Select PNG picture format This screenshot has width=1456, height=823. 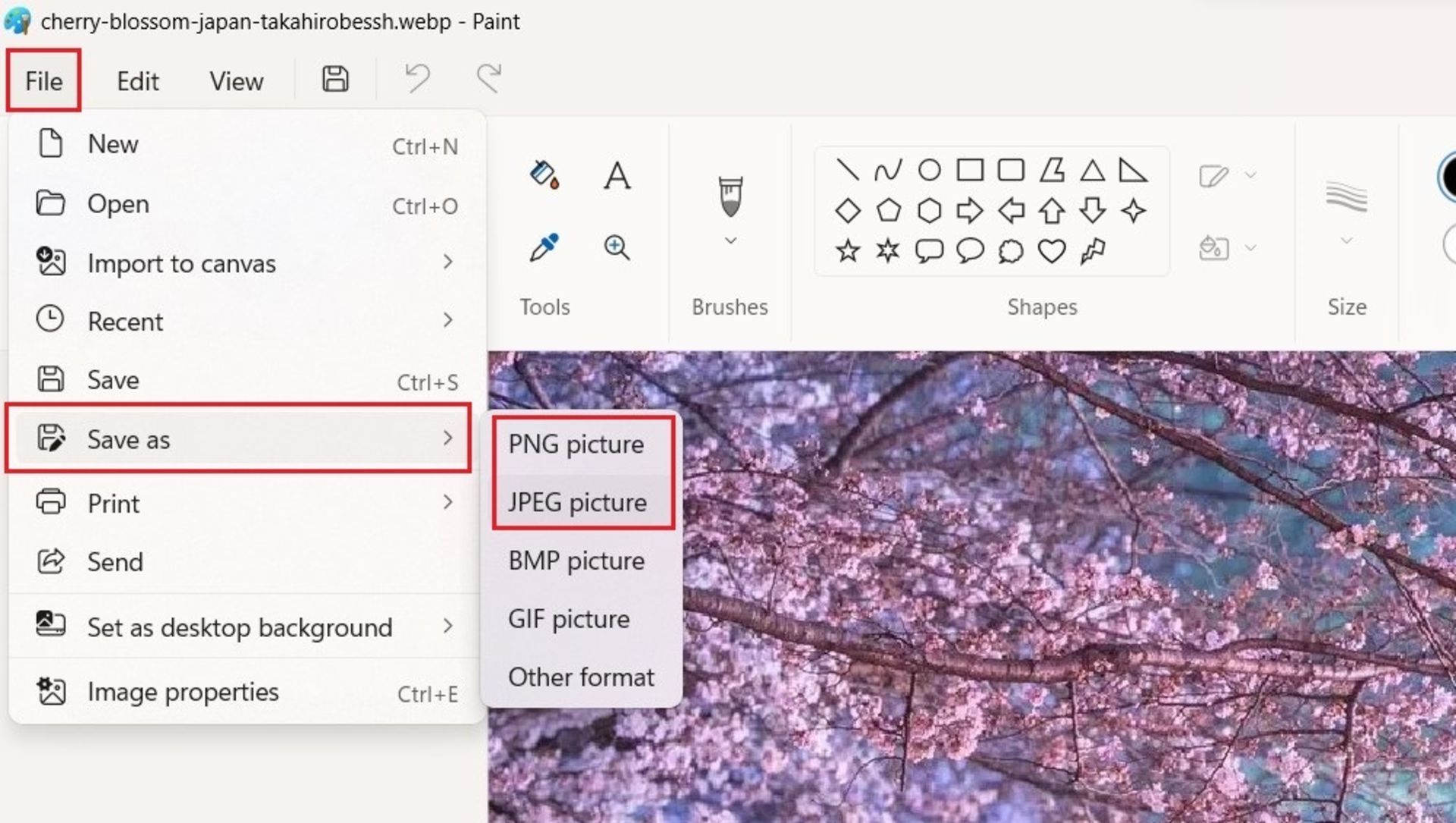coord(577,443)
